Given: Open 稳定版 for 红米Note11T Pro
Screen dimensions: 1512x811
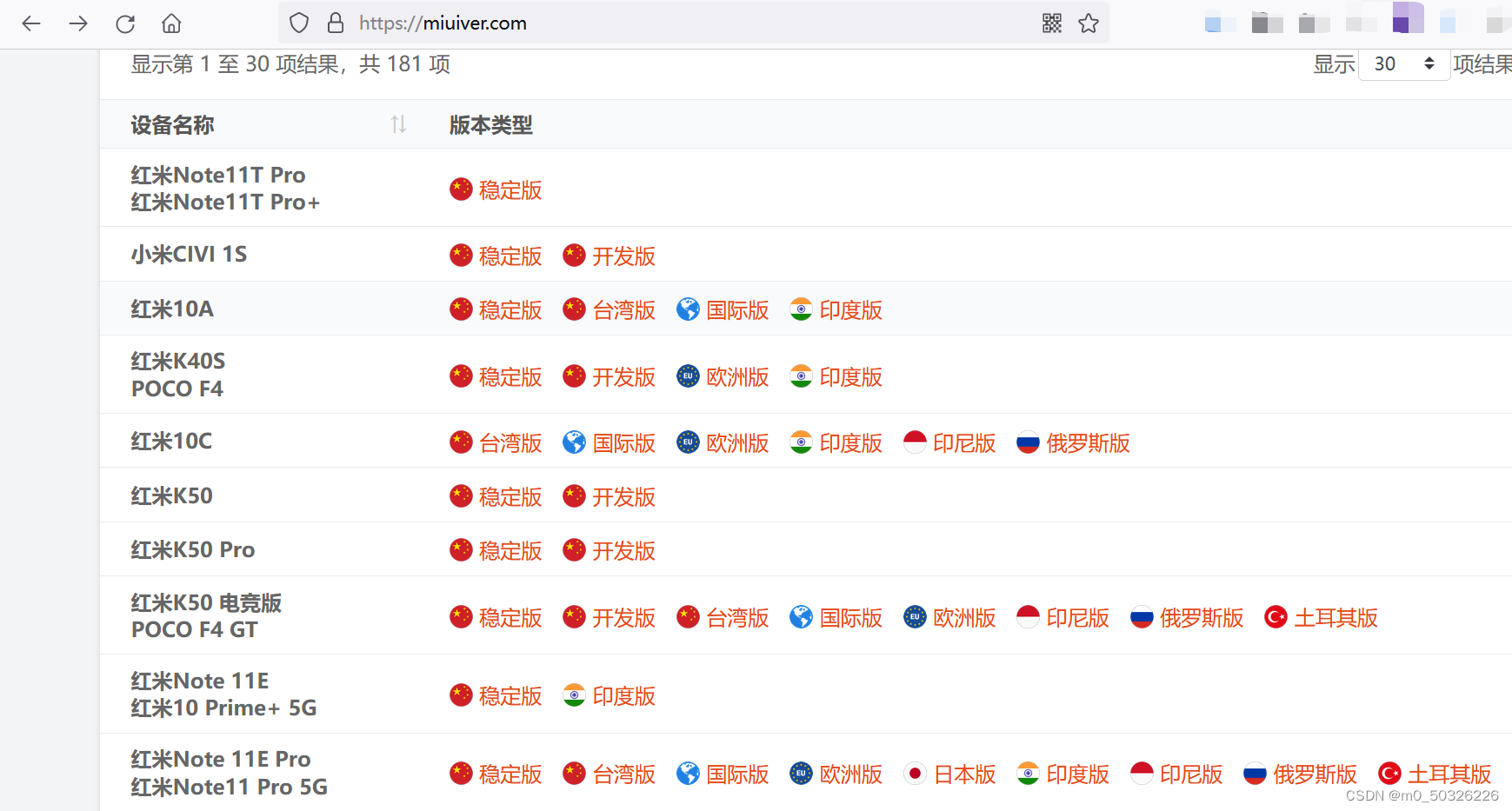Looking at the screenshot, I should [x=510, y=190].
